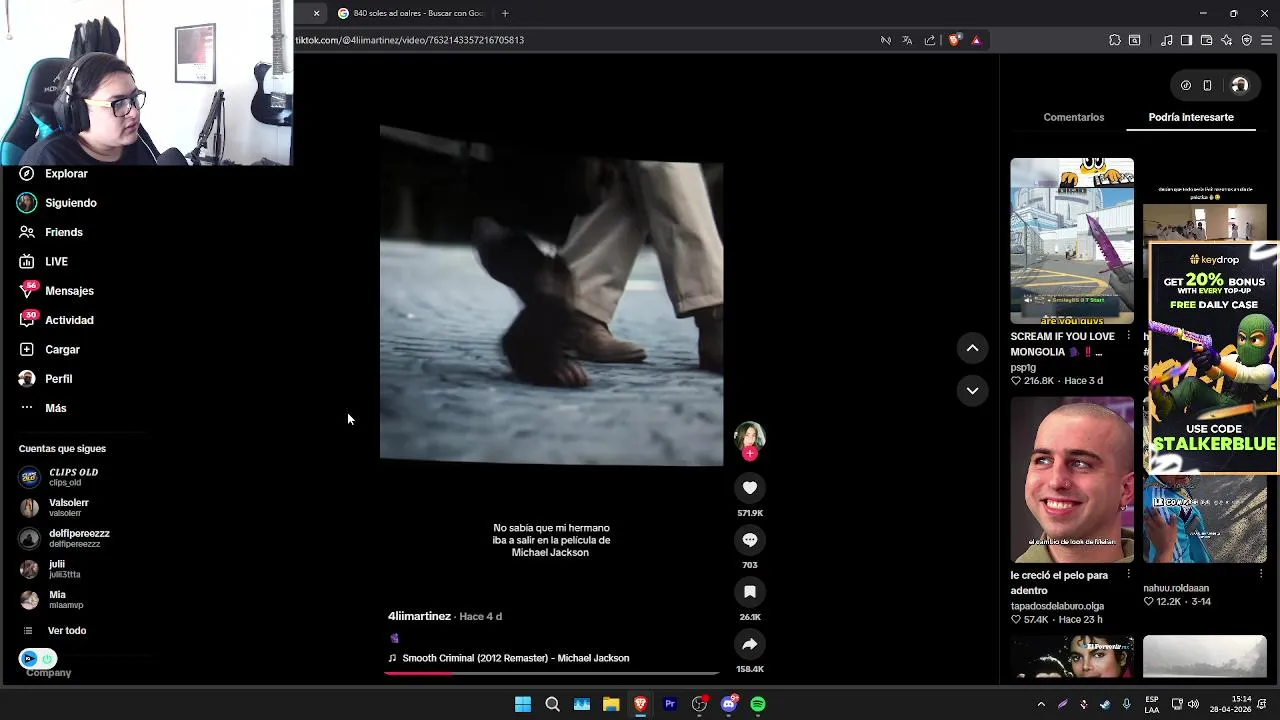Select the 840 soles ad oalres browser tab
Image resolution: width=1280 pixels, height=720 pixels.
[411, 13]
